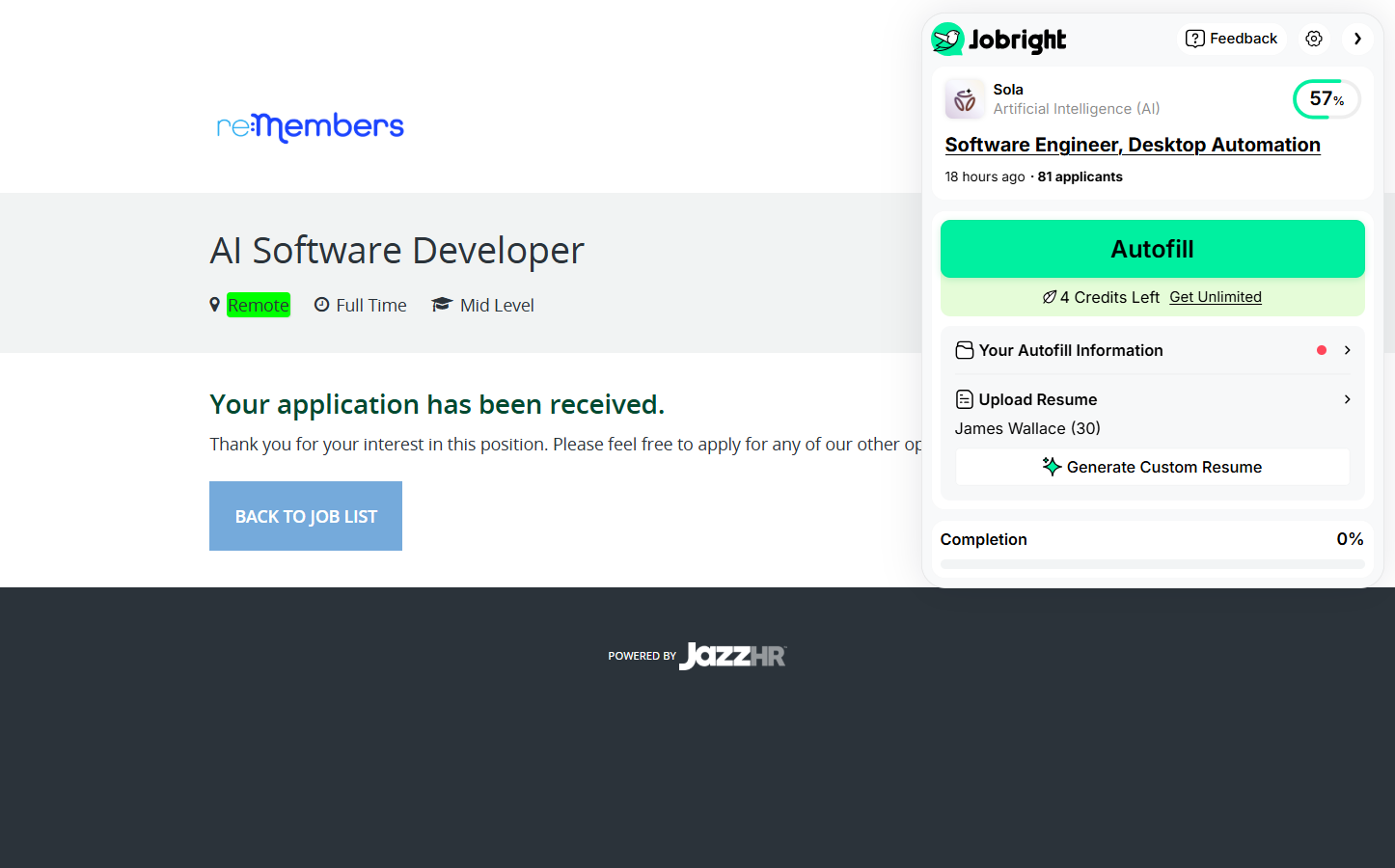The width and height of the screenshot is (1395, 868).
Task: Click the folder icon beside Your Autofill Information
Action: pyautogui.click(x=964, y=350)
